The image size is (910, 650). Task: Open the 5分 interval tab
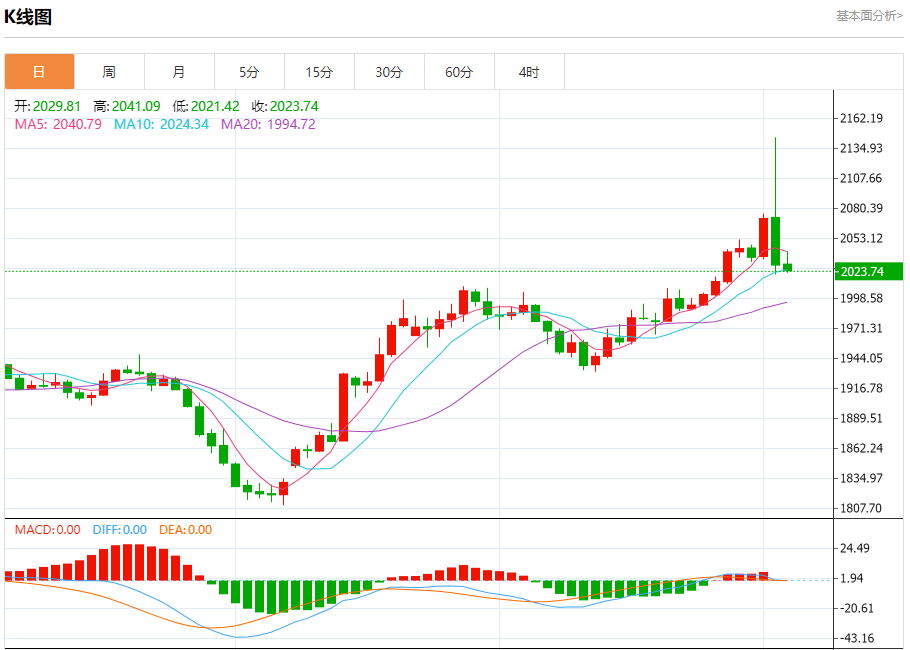click(x=250, y=72)
